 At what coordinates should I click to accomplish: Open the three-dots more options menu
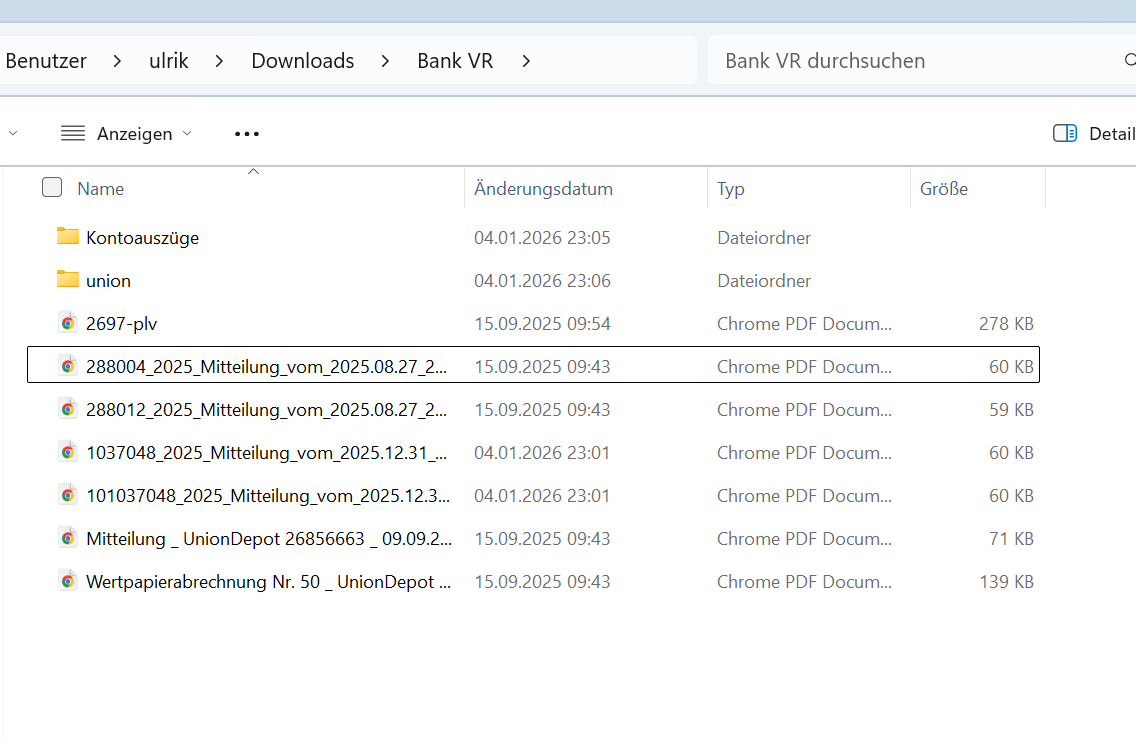tap(247, 134)
